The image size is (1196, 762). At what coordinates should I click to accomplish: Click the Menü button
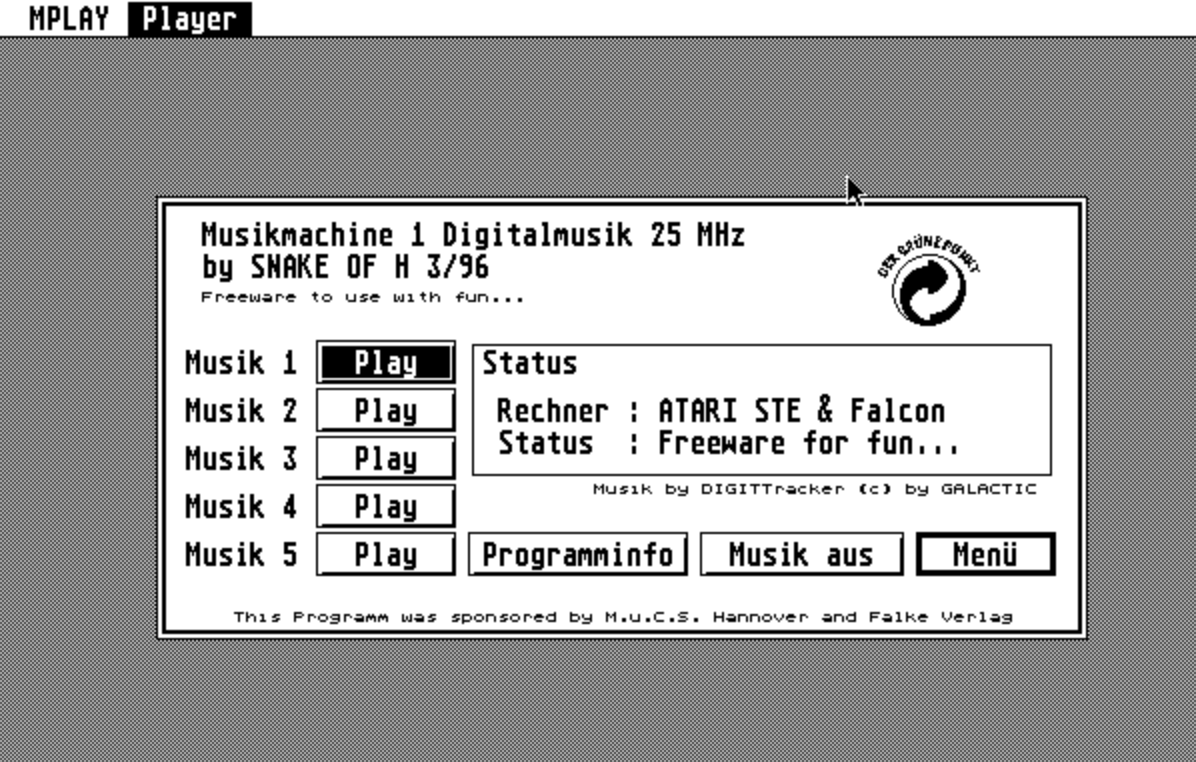pyautogui.click(x=985, y=555)
